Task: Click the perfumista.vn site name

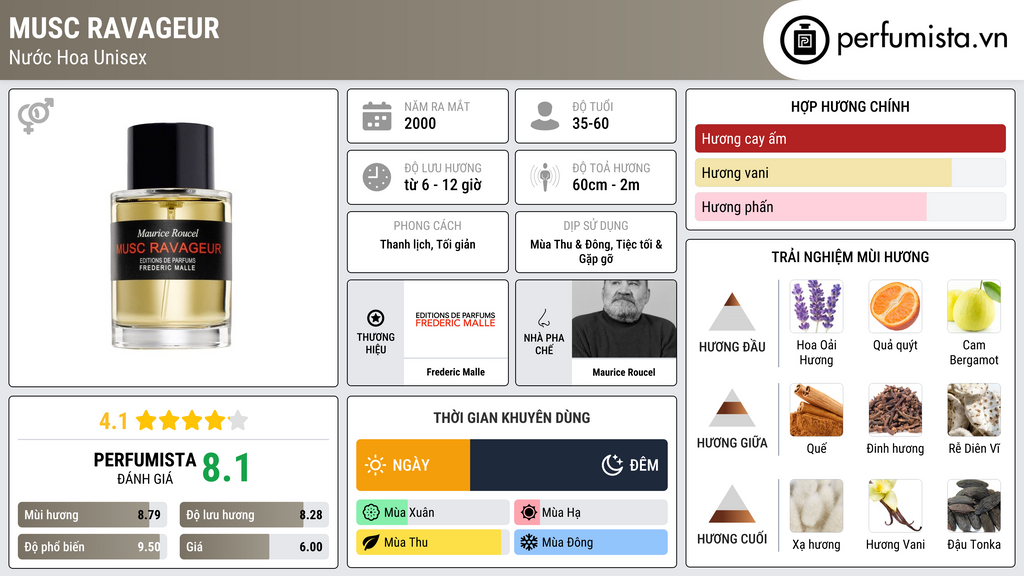Action: (x=922, y=39)
